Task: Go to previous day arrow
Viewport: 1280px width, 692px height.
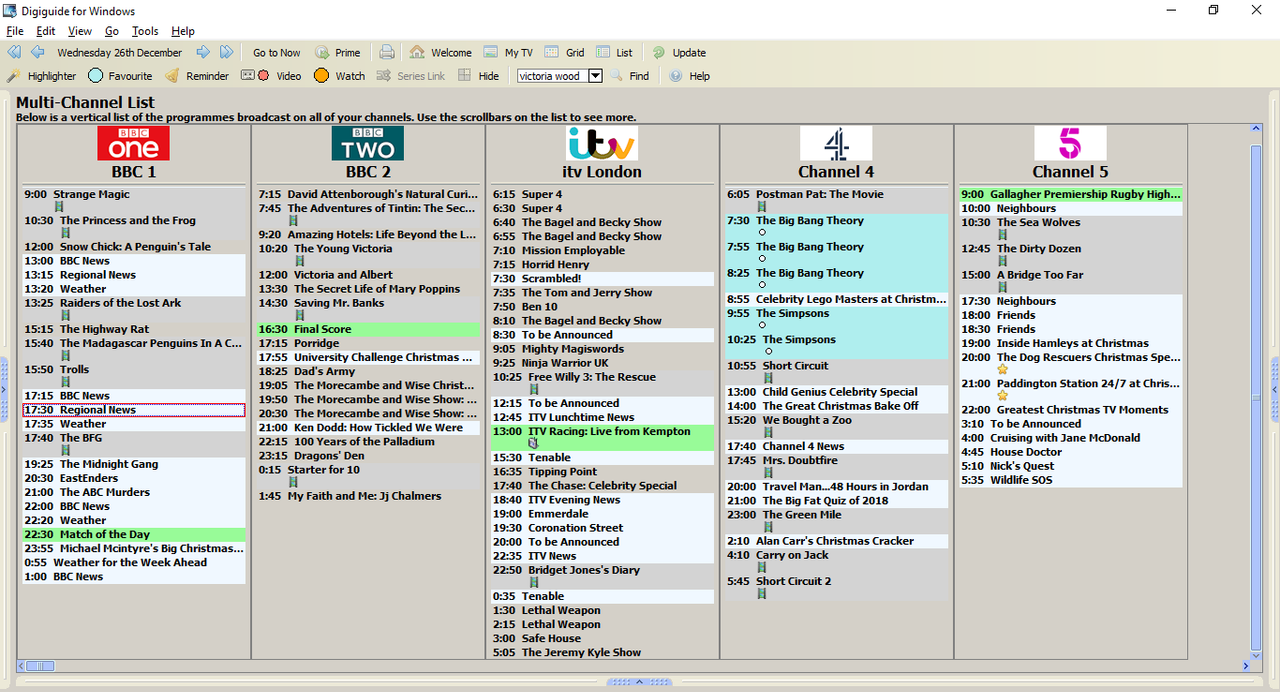Action: [38, 52]
